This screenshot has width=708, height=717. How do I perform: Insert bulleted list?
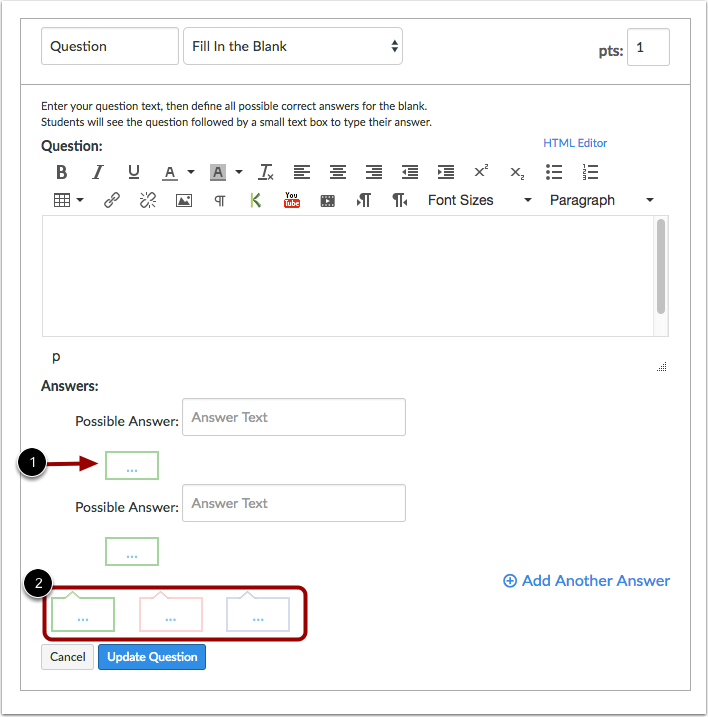click(554, 172)
